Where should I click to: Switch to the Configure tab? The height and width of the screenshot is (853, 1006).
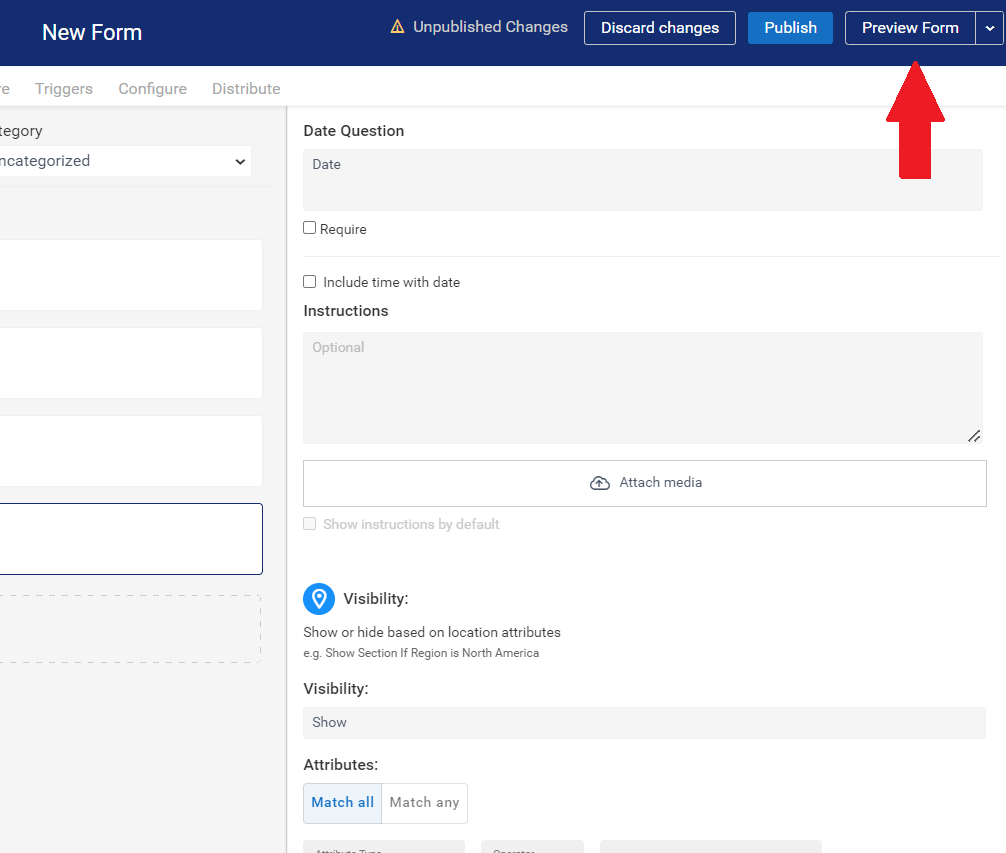[x=153, y=89]
